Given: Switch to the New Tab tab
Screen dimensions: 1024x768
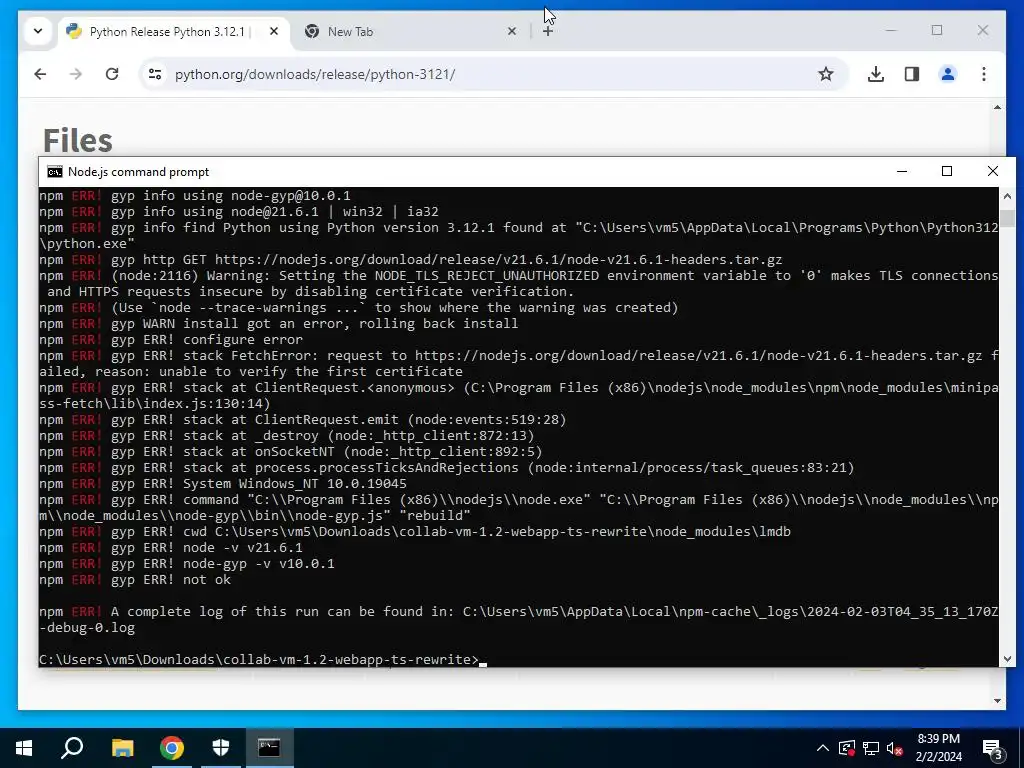Looking at the screenshot, I should pyautogui.click(x=410, y=32).
